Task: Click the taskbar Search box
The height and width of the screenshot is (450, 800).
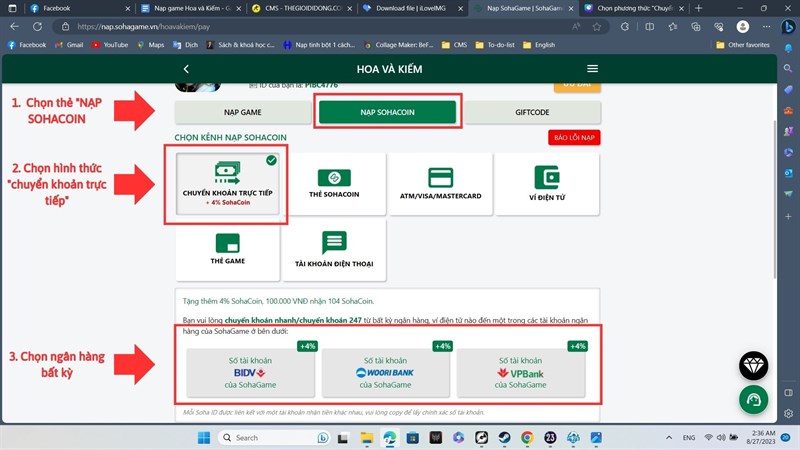Action: pos(274,438)
